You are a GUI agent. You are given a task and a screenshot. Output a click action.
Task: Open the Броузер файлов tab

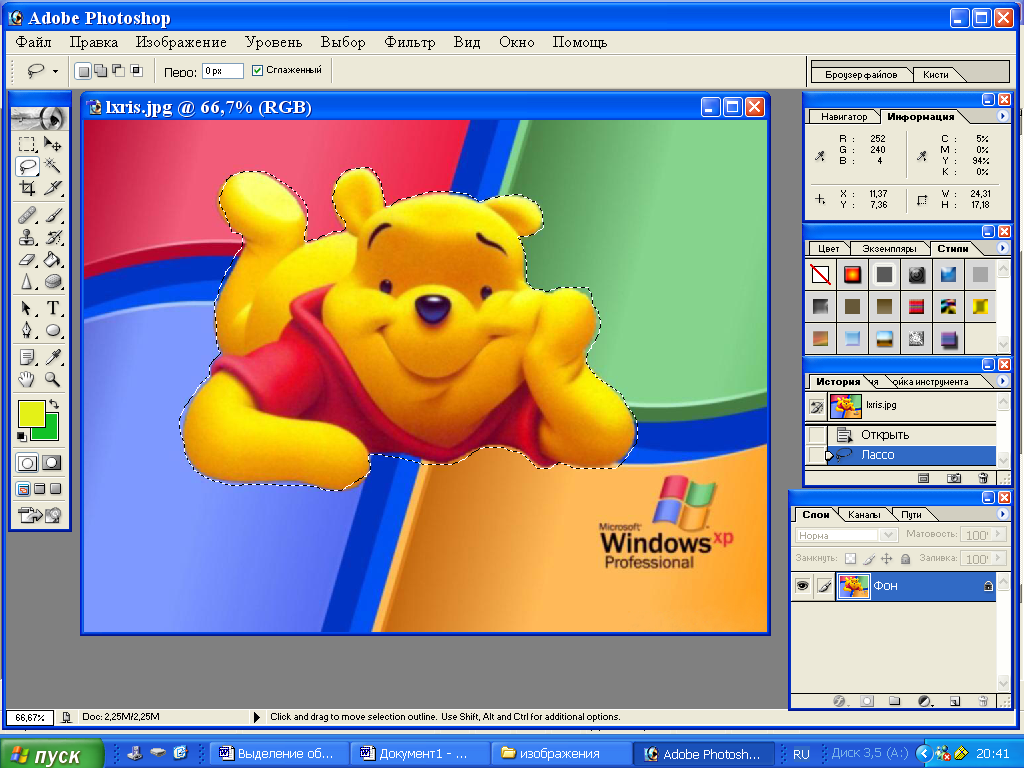click(861, 74)
